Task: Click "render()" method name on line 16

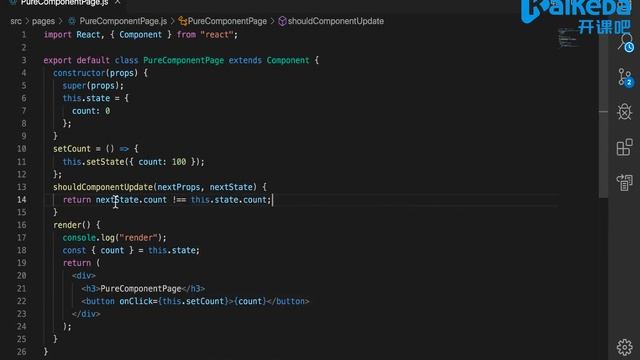Action: 72,225
